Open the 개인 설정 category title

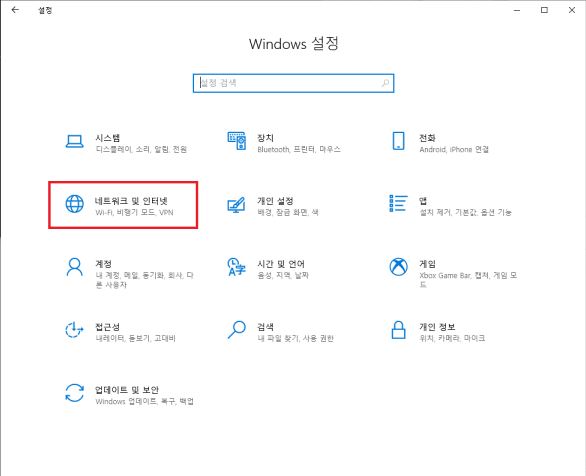275,201
